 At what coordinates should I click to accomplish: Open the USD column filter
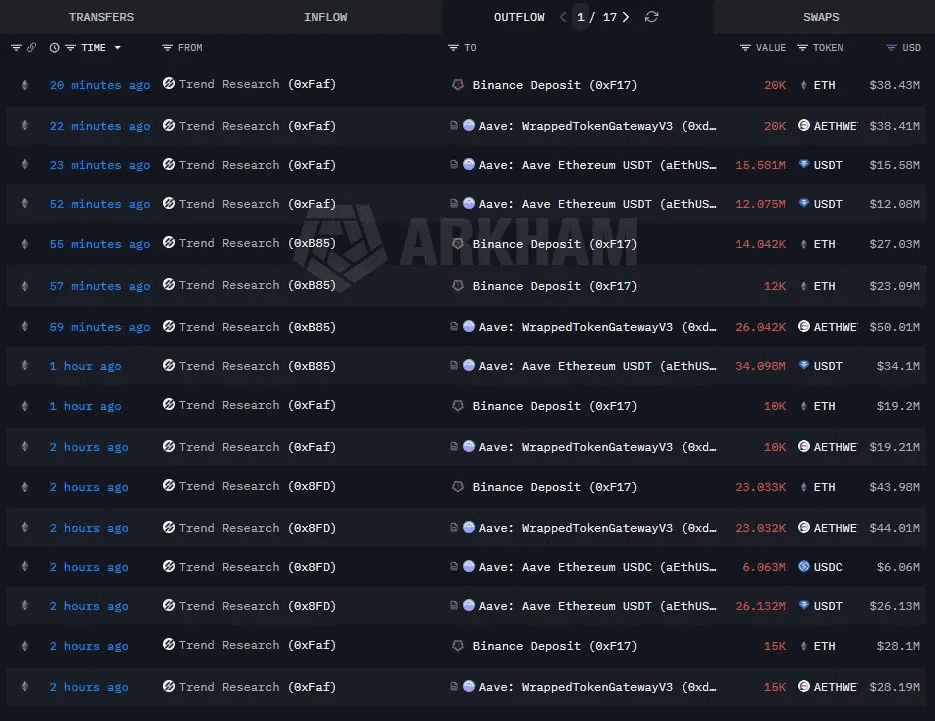pyautogui.click(x=892, y=48)
